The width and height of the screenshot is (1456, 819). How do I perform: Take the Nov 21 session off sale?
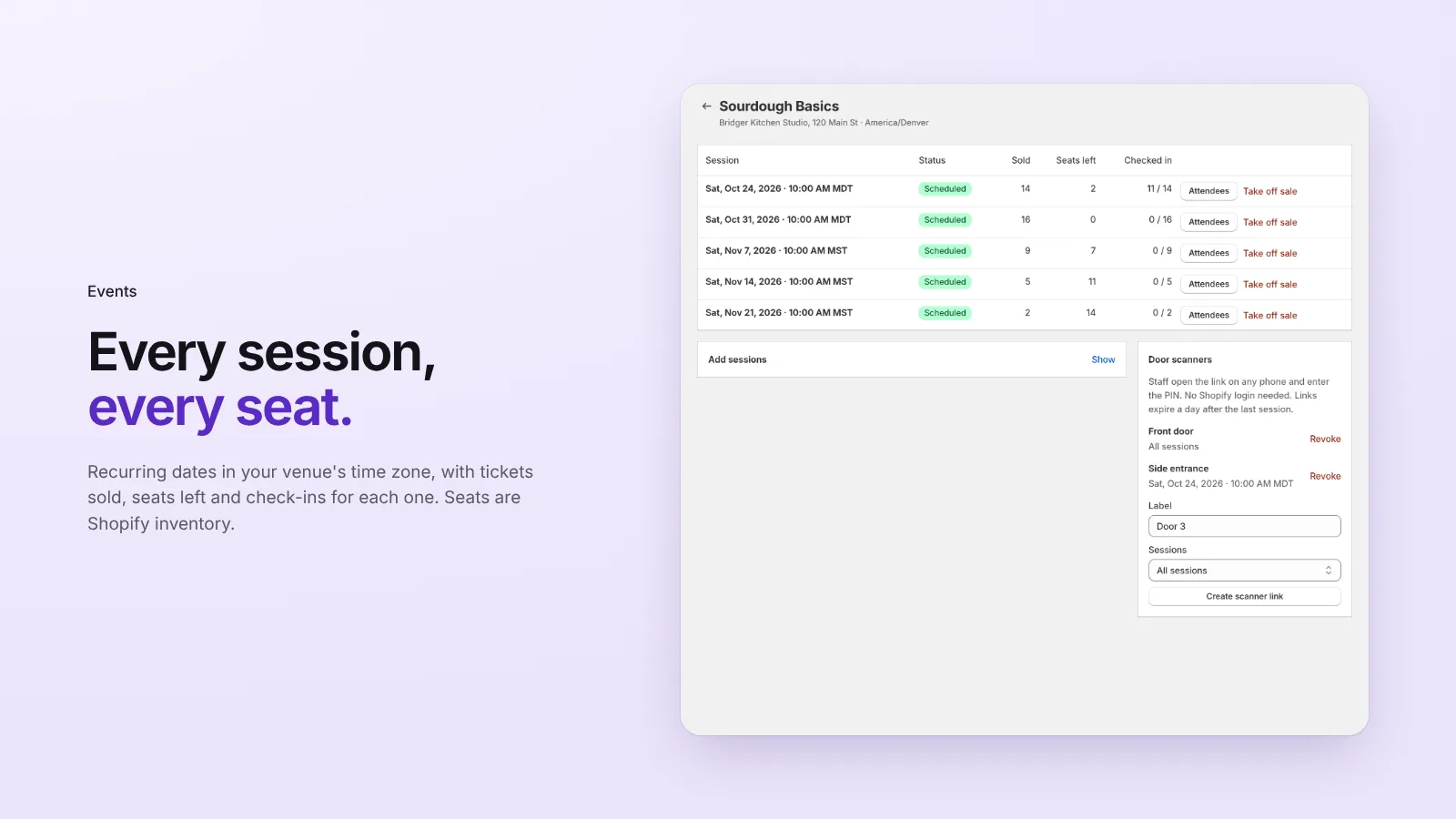point(1269,315)
